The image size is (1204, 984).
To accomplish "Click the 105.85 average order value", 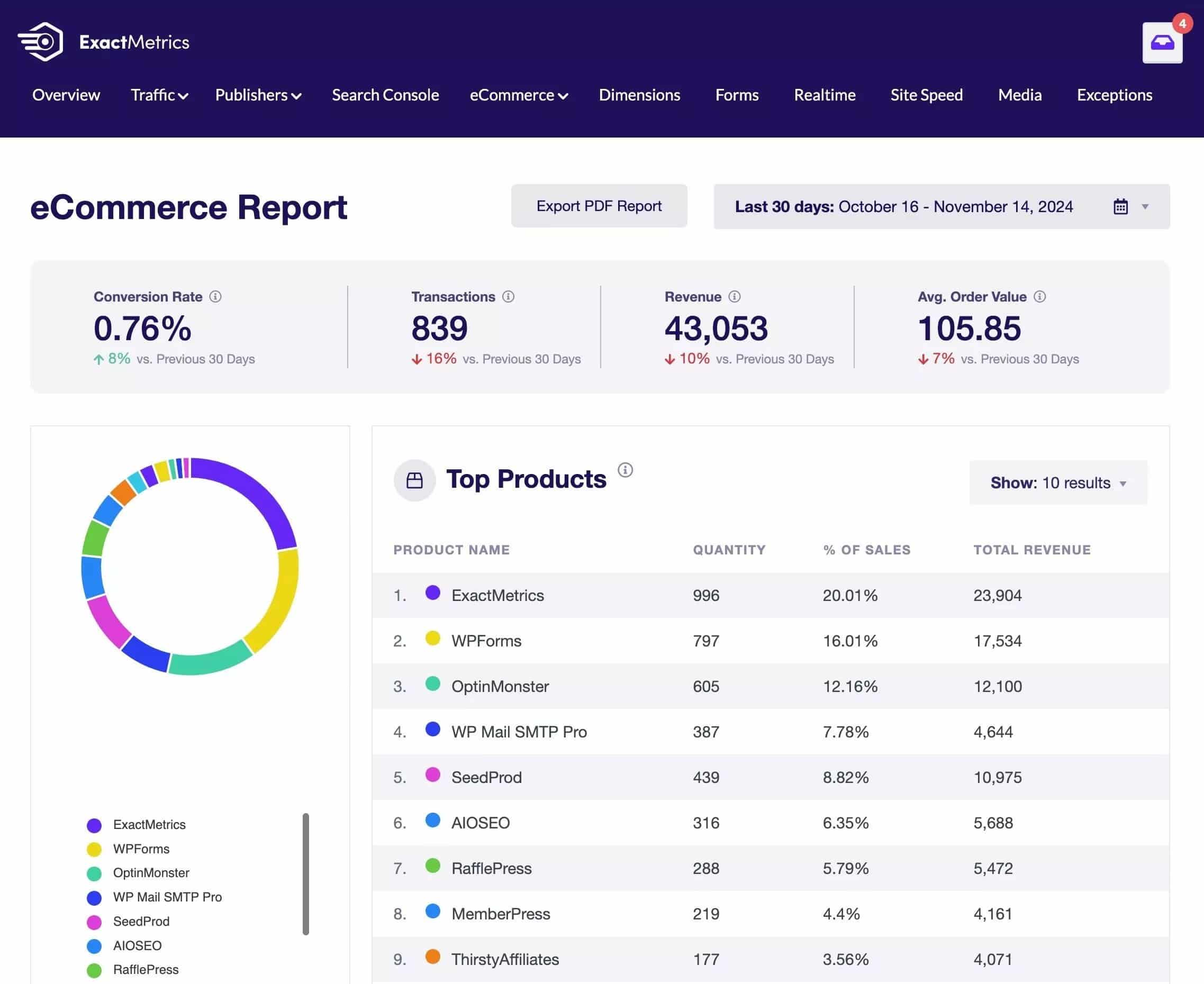I will pos(969,328).
